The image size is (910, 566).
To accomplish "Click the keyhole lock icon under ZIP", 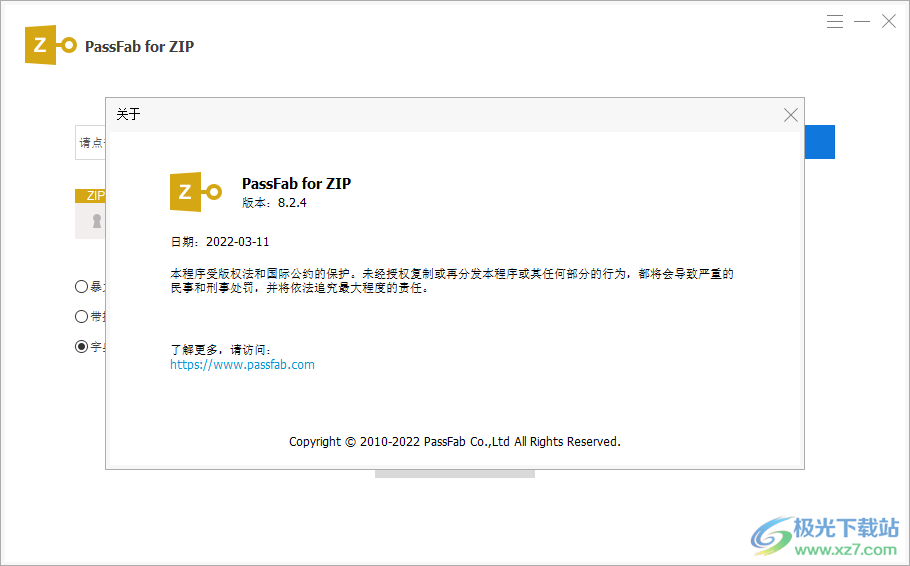I will pos(97,221).
